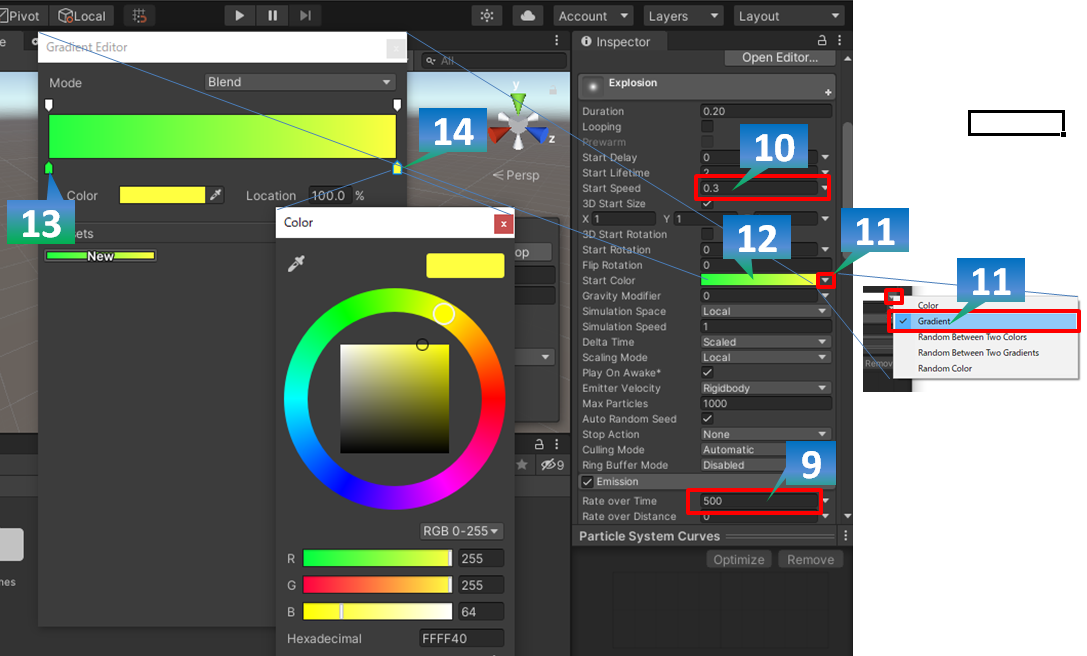Edit the Rate over Time field 500

tap(760, 501)
